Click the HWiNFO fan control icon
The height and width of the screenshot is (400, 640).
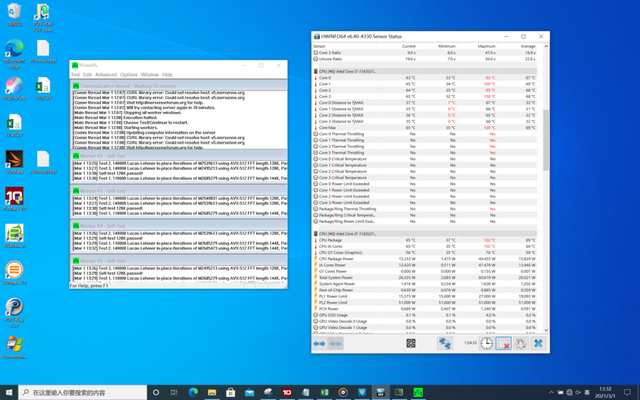411,343
